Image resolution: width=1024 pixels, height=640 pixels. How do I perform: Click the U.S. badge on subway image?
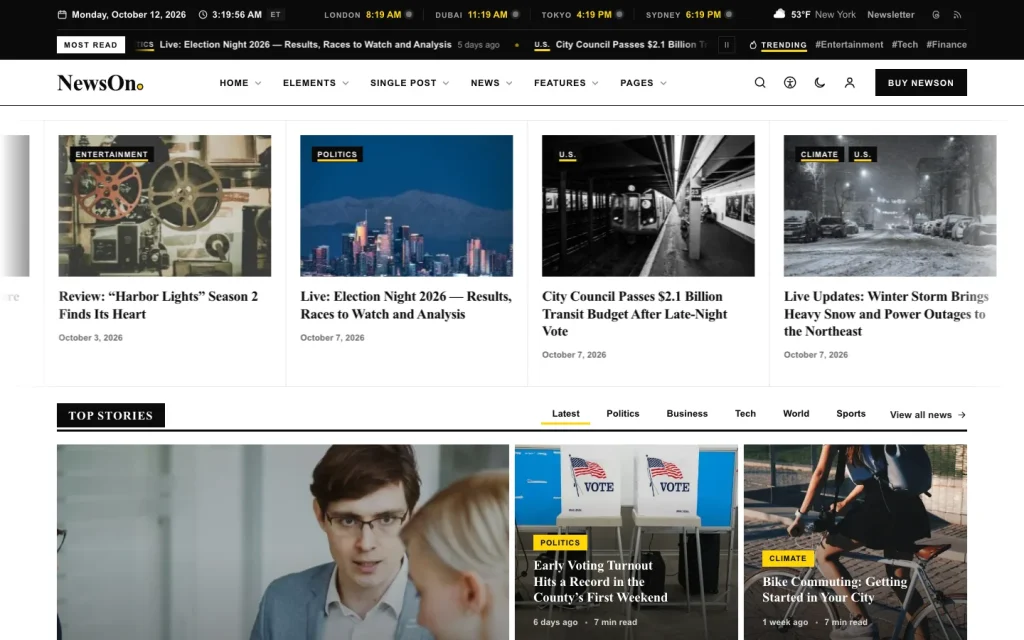point(567,155)
